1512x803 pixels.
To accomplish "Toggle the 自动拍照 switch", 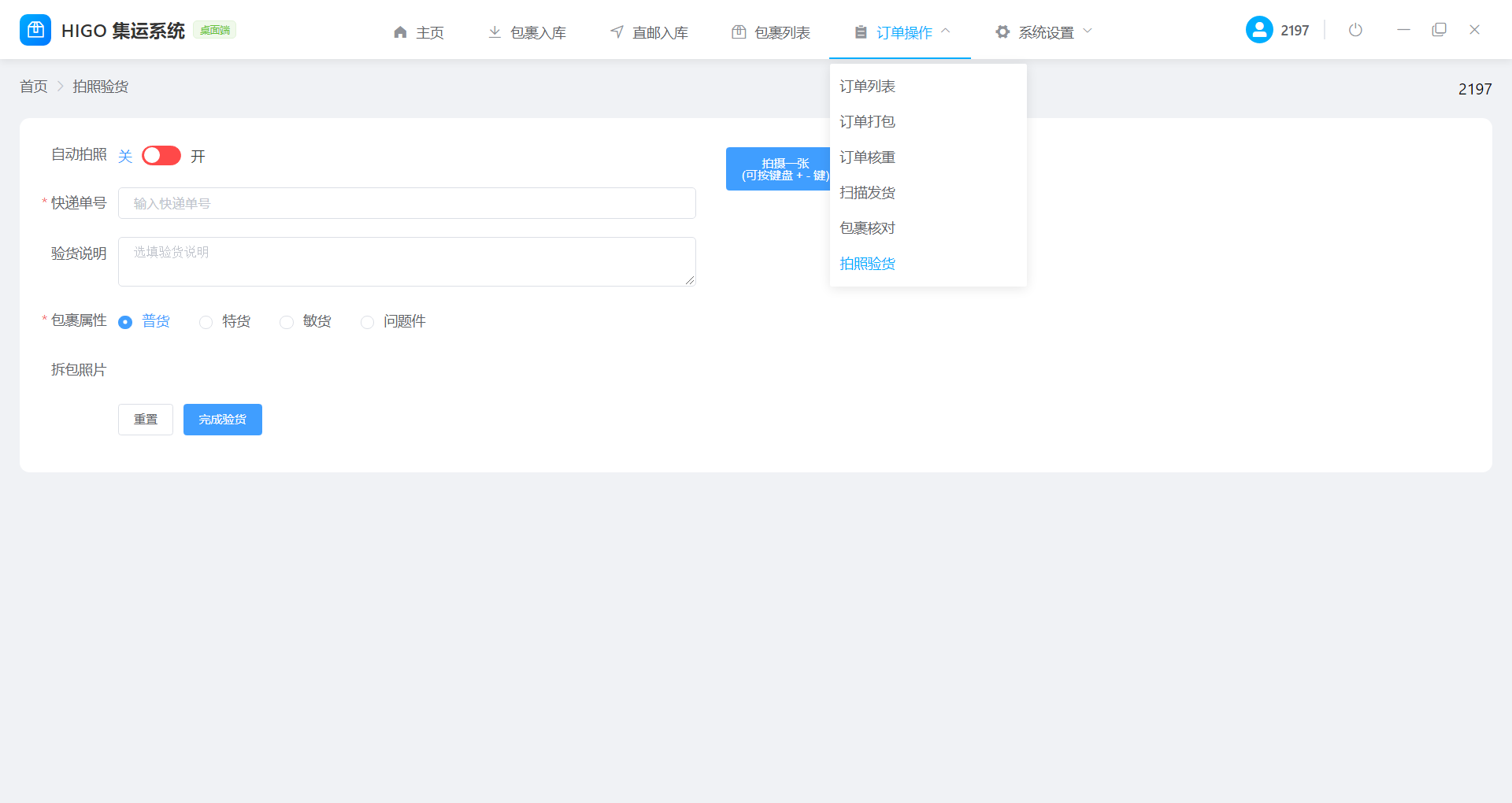I will (x=161, y=156).
